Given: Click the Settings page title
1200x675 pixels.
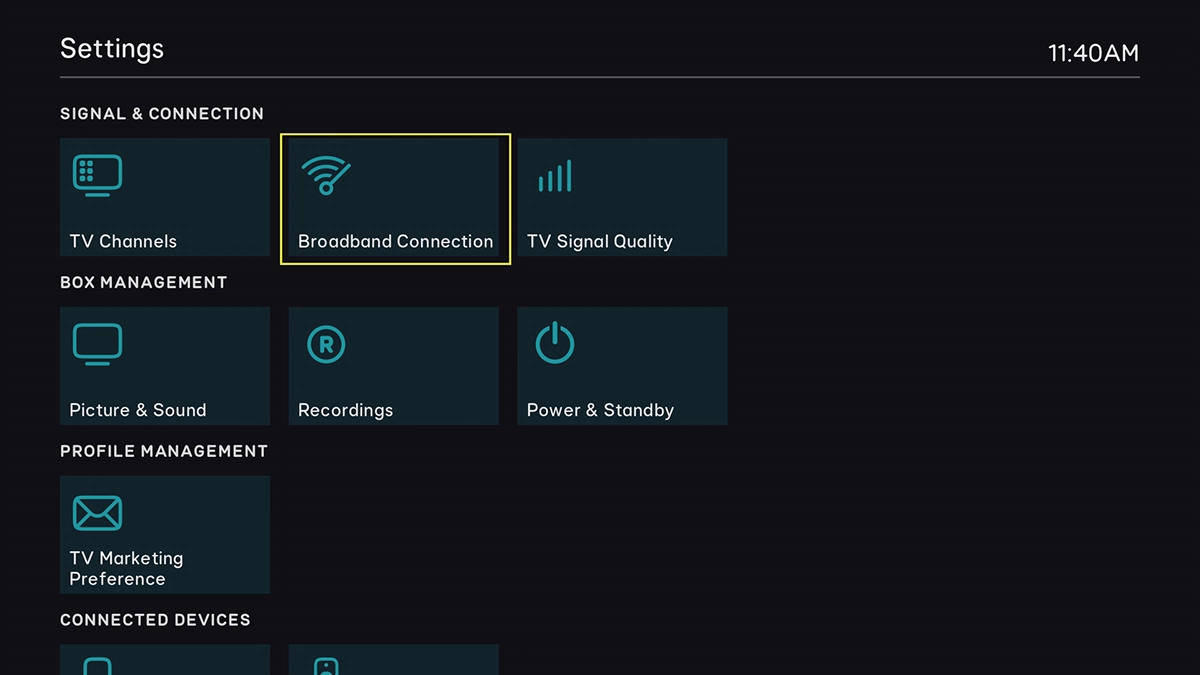Looking at the screenshot, I should (x=111, y=48).
